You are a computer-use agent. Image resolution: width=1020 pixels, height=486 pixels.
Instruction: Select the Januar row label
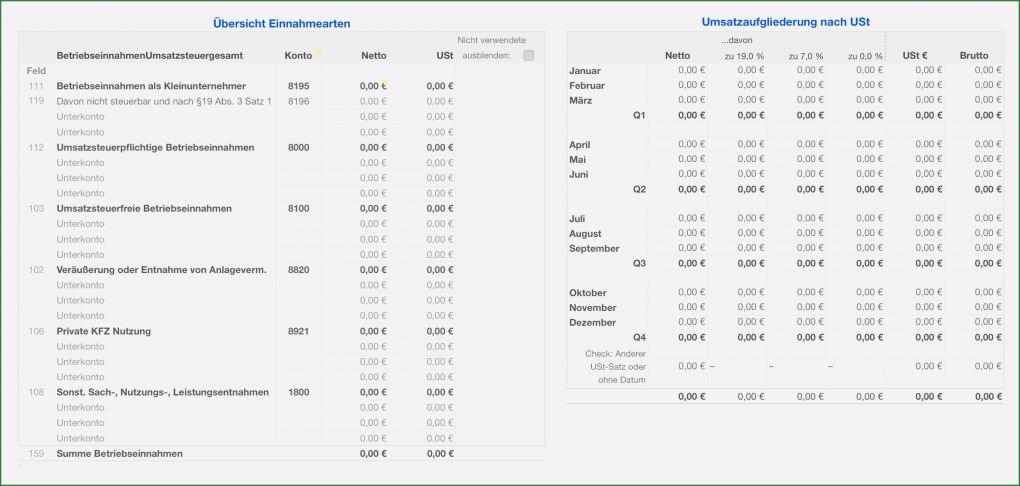pos(585,71)
